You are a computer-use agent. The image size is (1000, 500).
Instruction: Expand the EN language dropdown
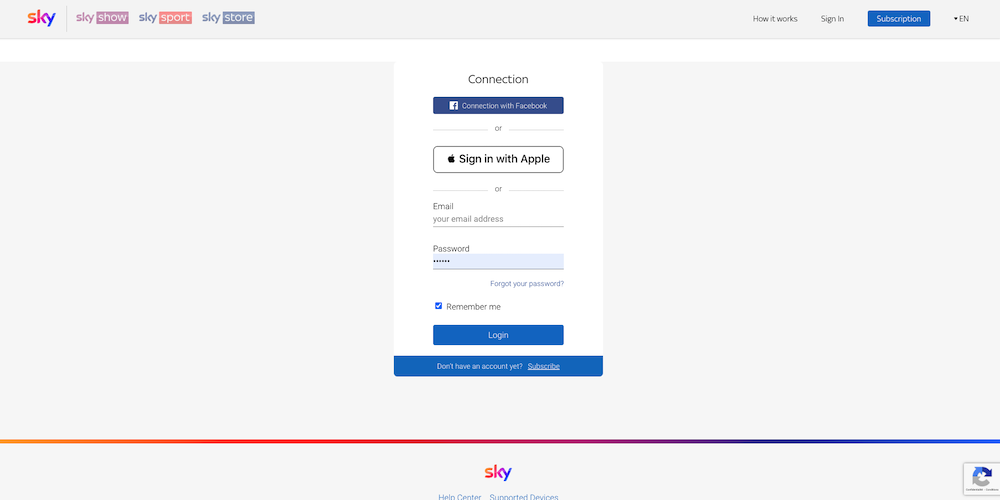pyautogui.click(x=961, y=18)
